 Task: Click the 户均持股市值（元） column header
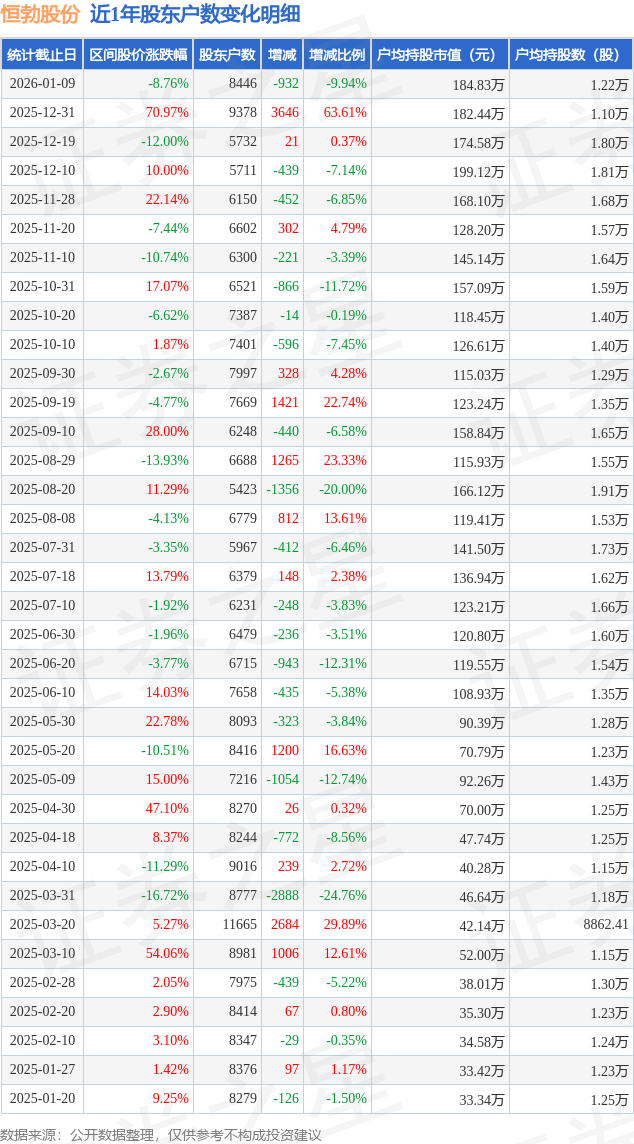tap(440, 55)
